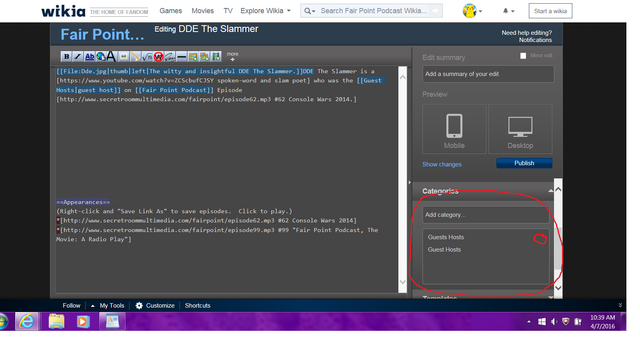The image size is (640, 360).
Task: Collapse the right side panel with the arrow
Action: click(409, 182)
